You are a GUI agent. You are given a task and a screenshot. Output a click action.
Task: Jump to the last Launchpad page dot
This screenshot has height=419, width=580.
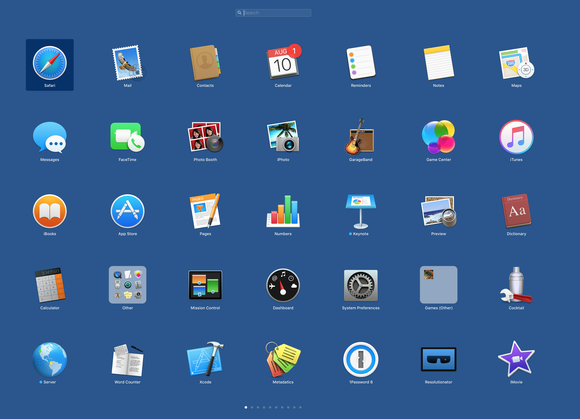tap(300, 407)
